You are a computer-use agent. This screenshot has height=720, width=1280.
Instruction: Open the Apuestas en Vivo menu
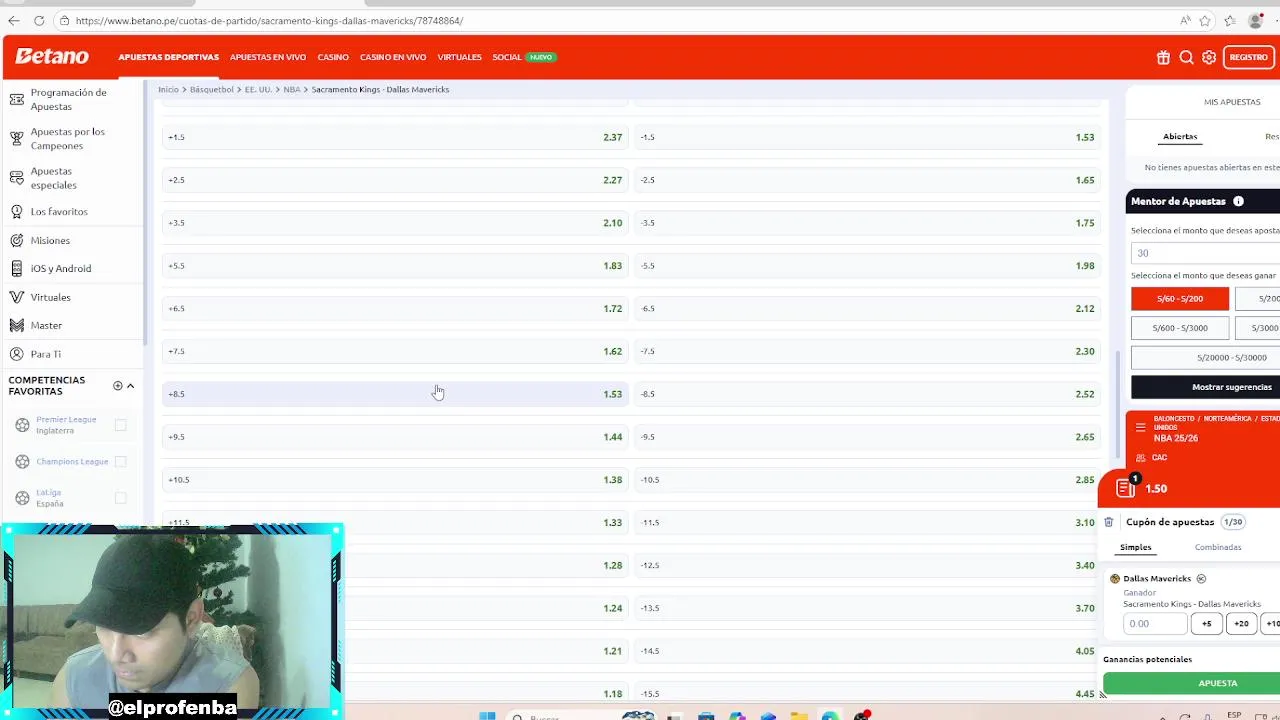[x=268, y=57]
